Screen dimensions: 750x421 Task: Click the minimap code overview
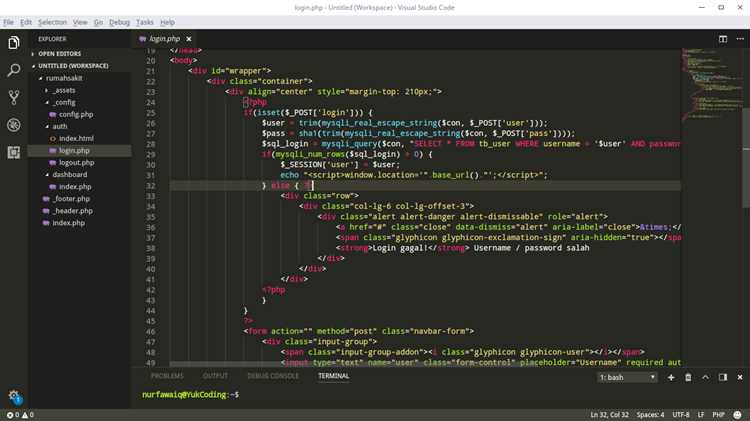pyautogui.click(x=711, y=84)
